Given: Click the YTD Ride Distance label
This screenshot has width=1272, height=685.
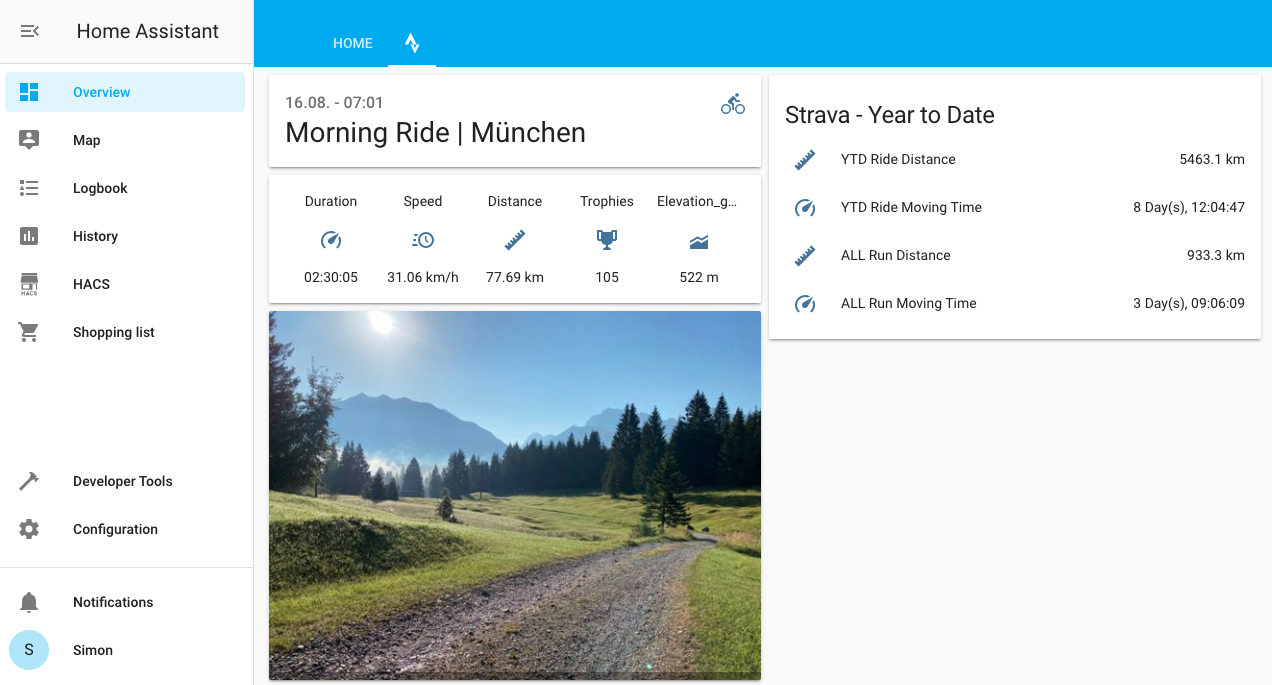Looking at the screenshot, I should 898,159.
